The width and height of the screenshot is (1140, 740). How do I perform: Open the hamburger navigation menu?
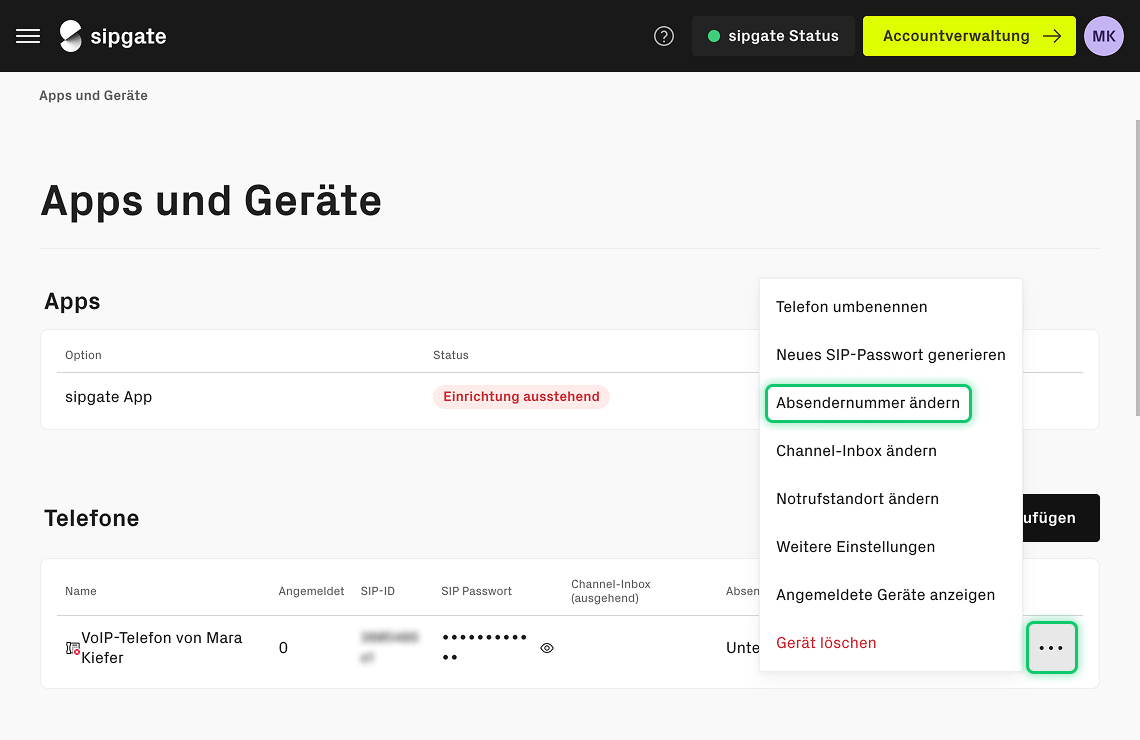[x=28, y=36]
